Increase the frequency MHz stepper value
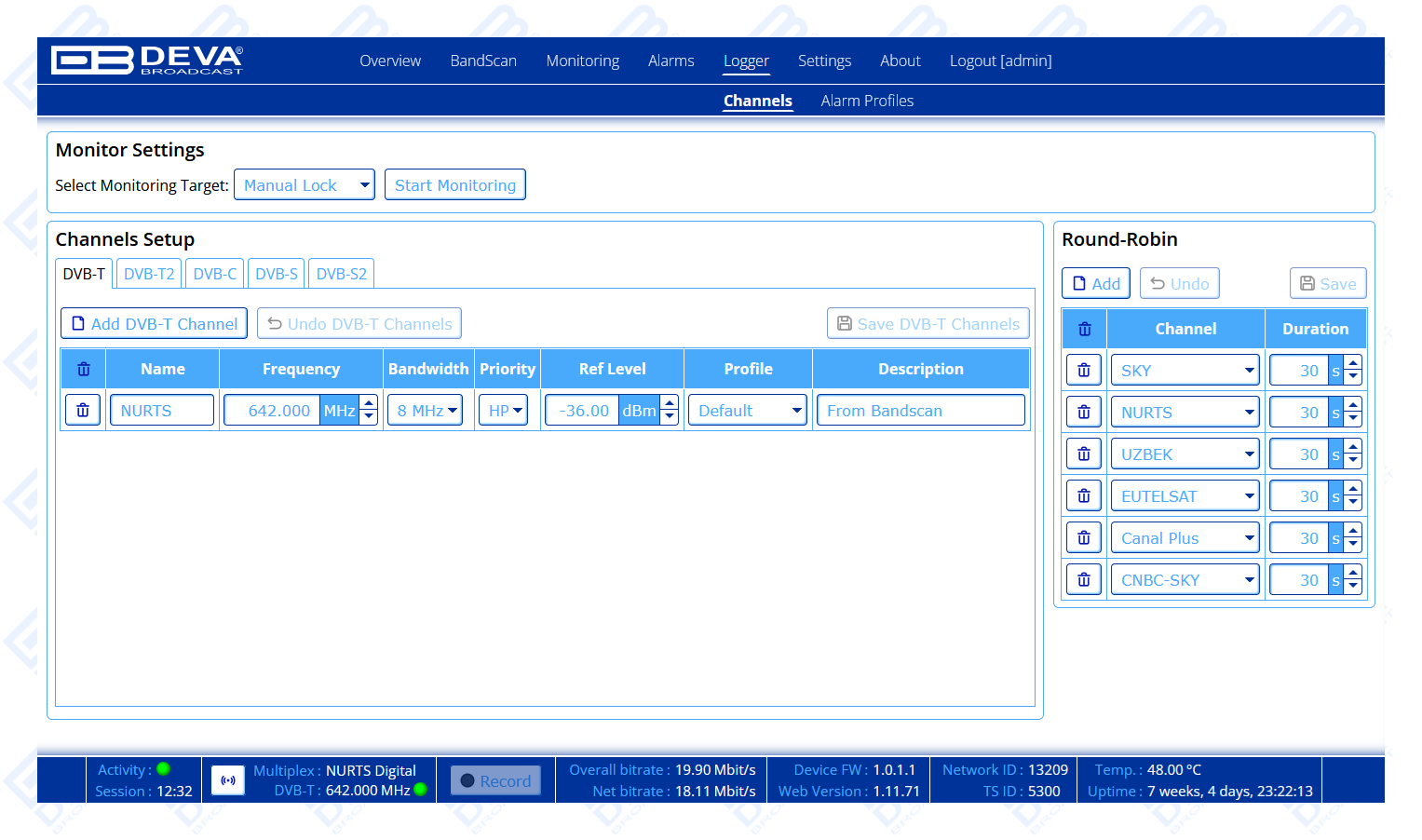Viewport: 1422px width, 840px height. [369, 403]
